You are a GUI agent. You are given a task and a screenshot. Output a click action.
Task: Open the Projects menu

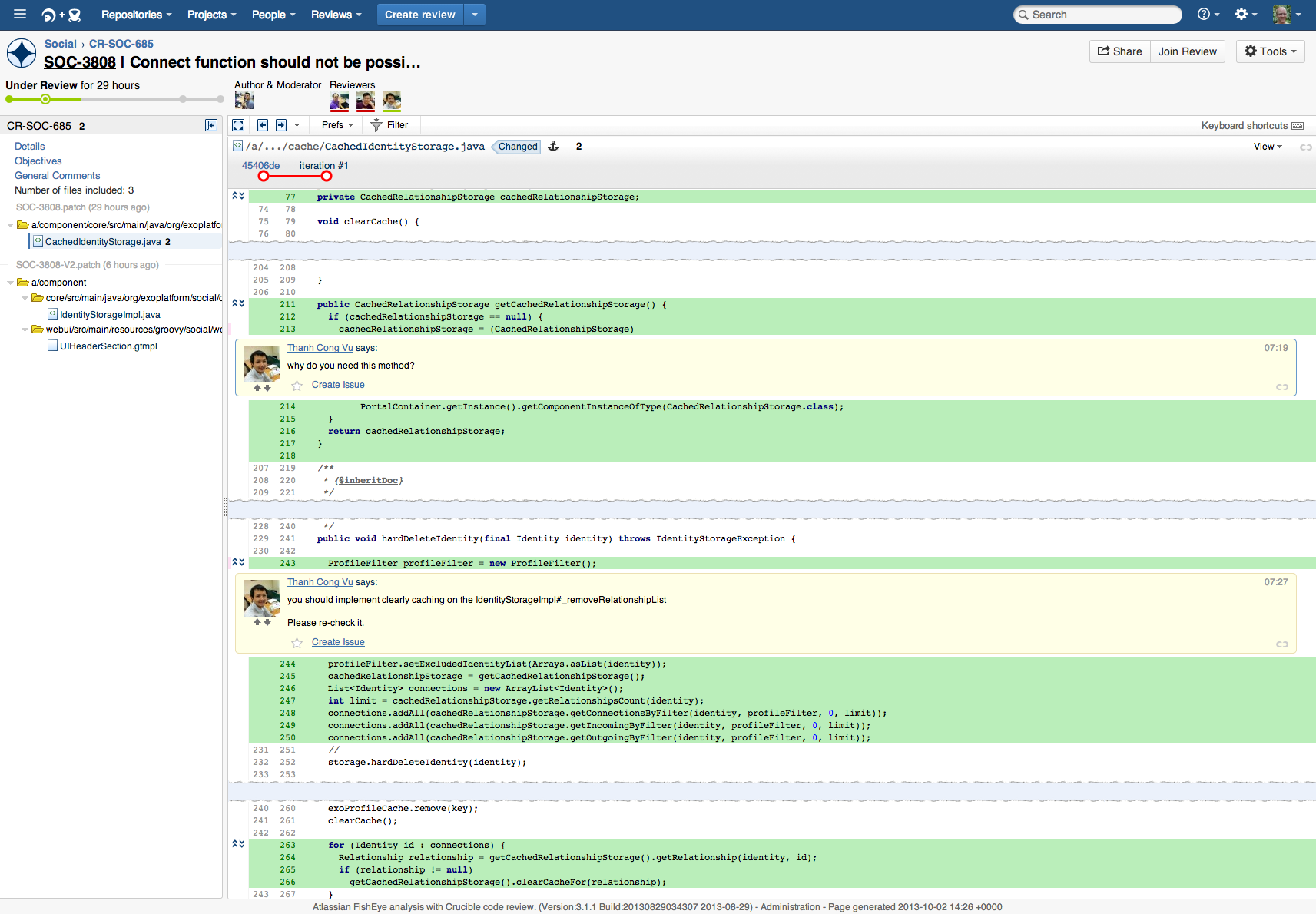(x=211, y=15)
